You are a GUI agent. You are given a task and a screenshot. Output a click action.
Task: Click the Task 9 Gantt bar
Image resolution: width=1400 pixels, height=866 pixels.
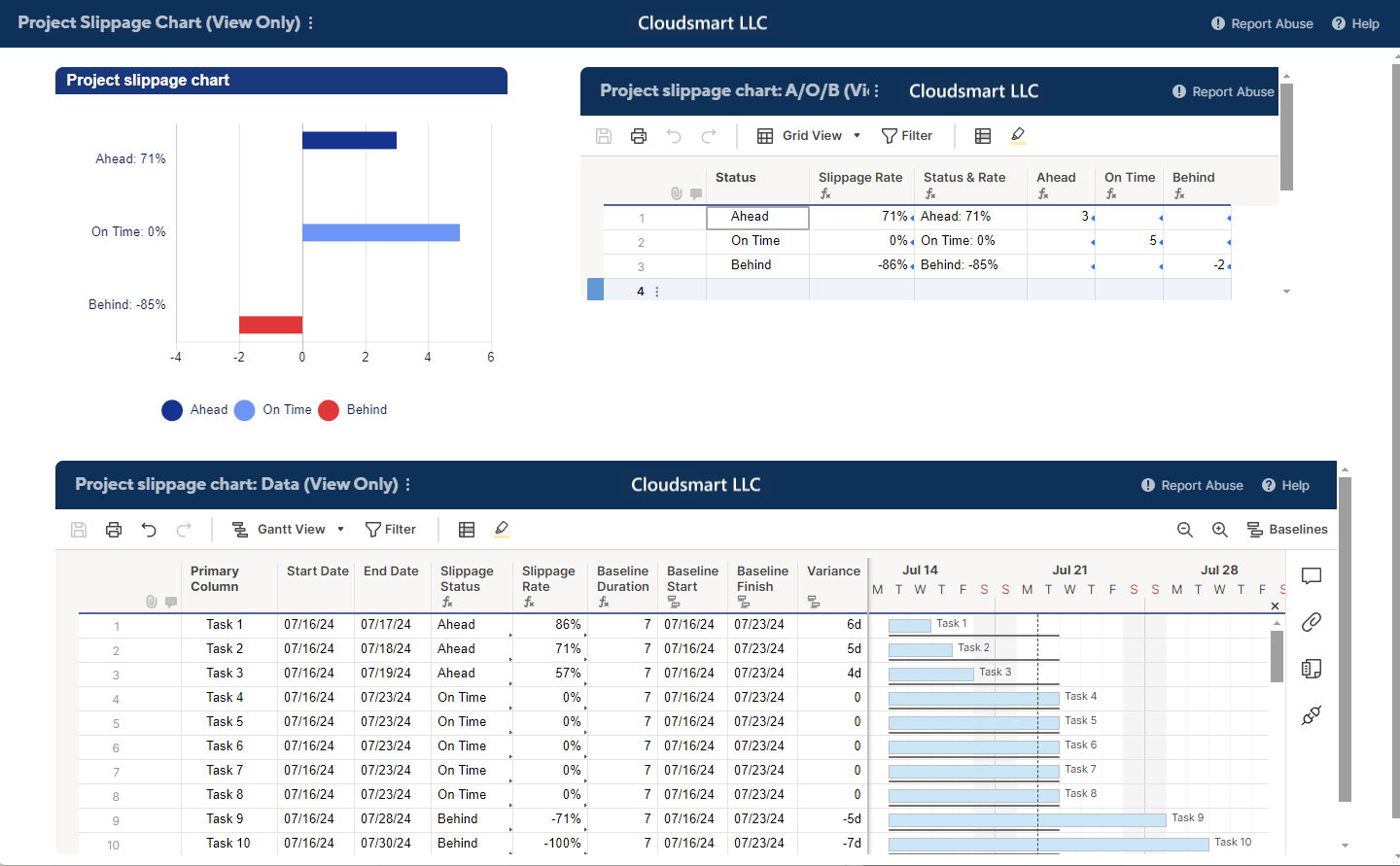[x=1027, y=820]
